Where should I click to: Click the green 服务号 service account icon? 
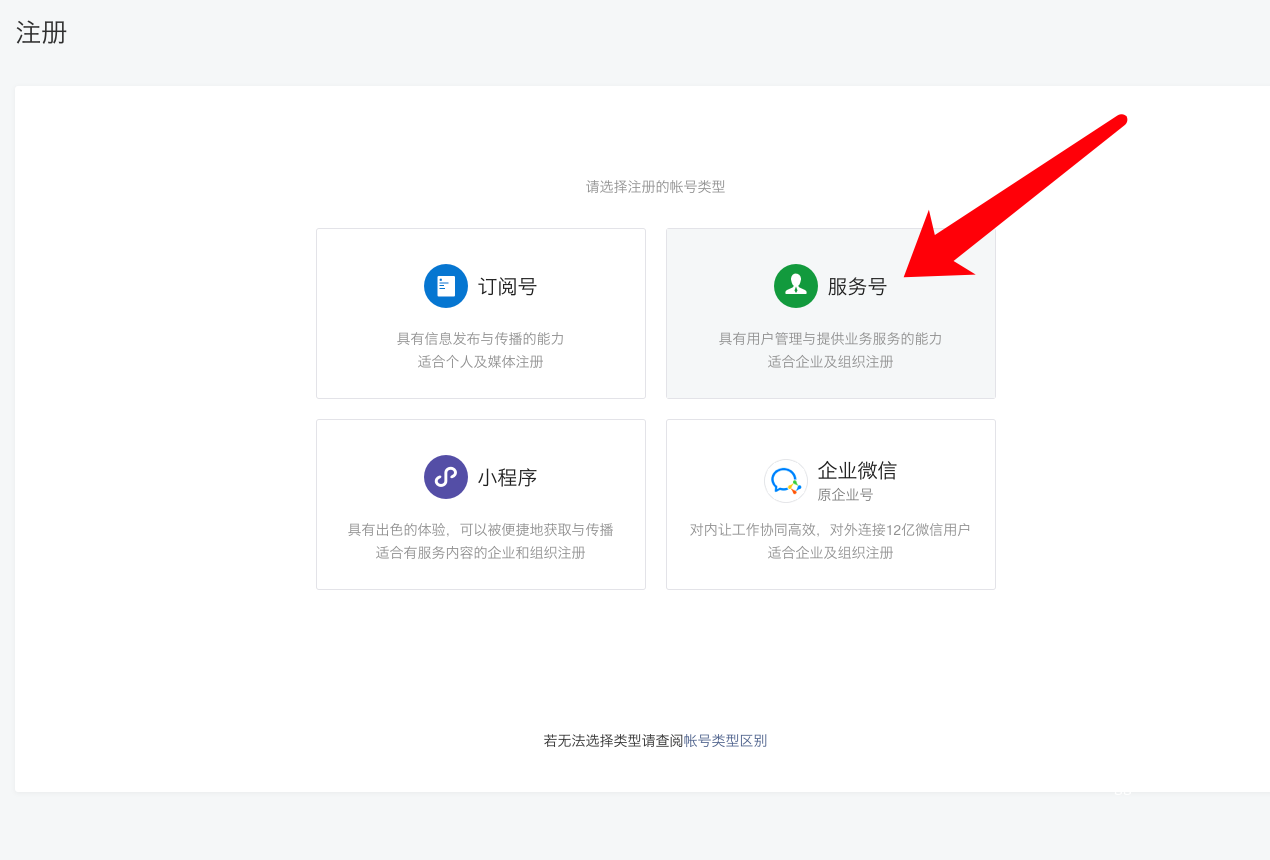[795, 286]
